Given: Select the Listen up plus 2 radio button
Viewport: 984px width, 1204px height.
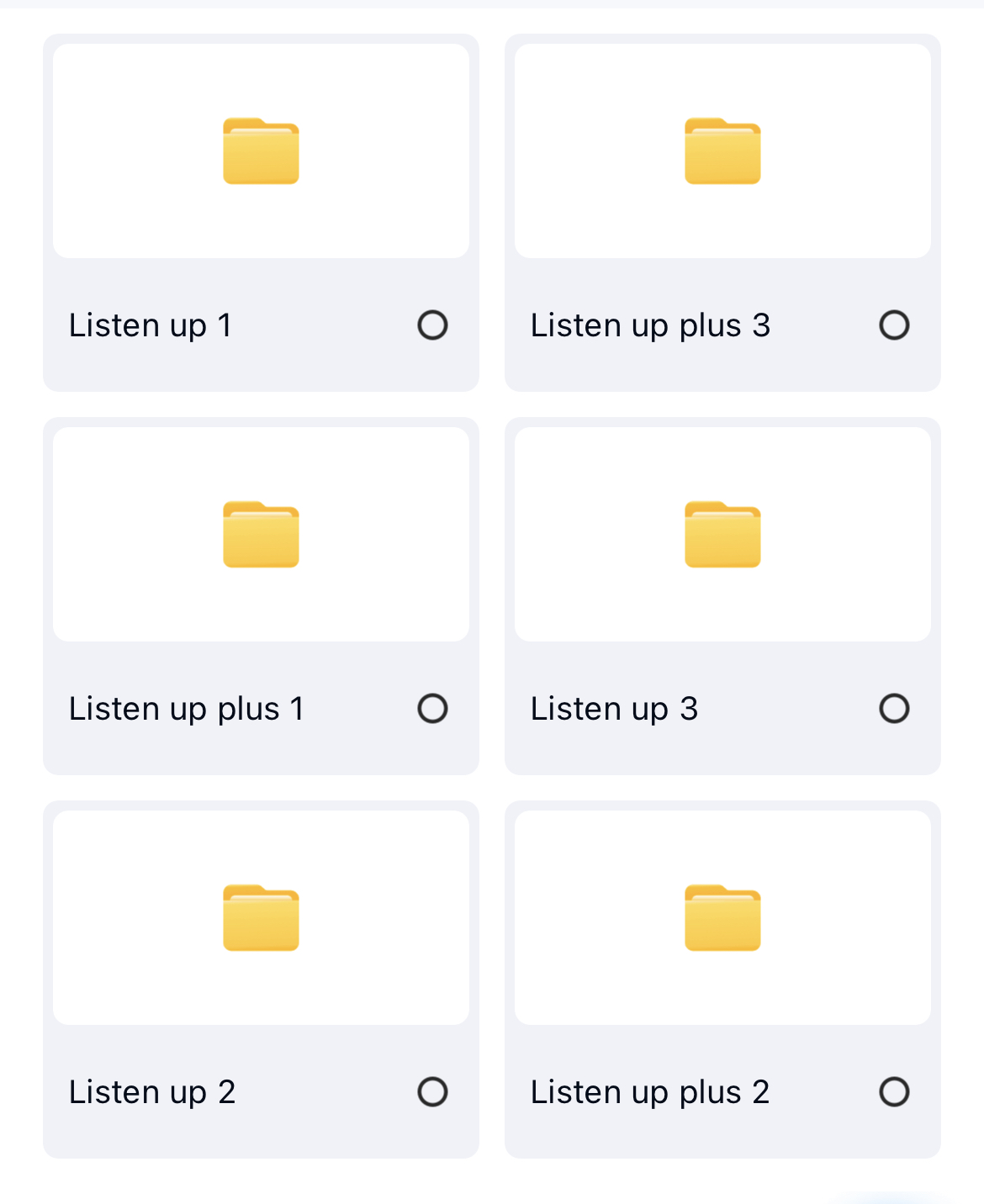Looking at the screenshot, I should click(x=894, y=1092).
